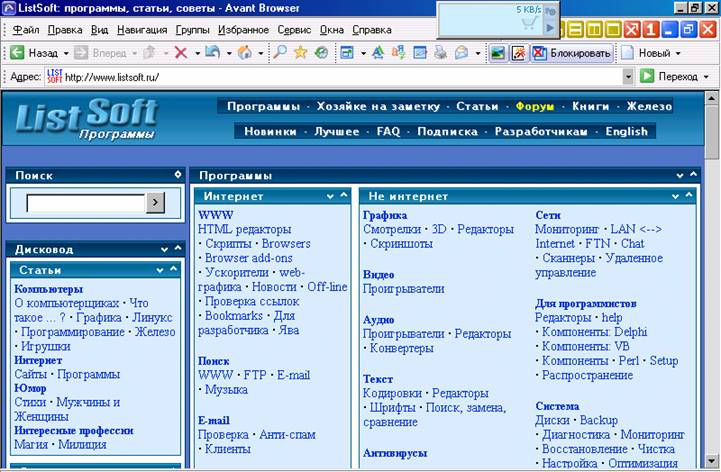The image size is (721, 472).
Task: Open the Переход dropdown arrow
Action: tap(706, 77)
